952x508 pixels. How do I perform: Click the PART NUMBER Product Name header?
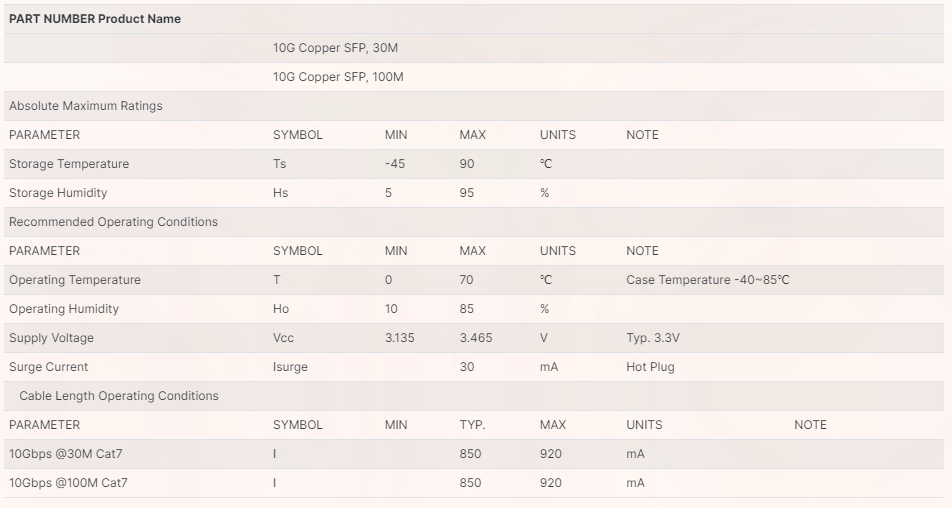95,19
